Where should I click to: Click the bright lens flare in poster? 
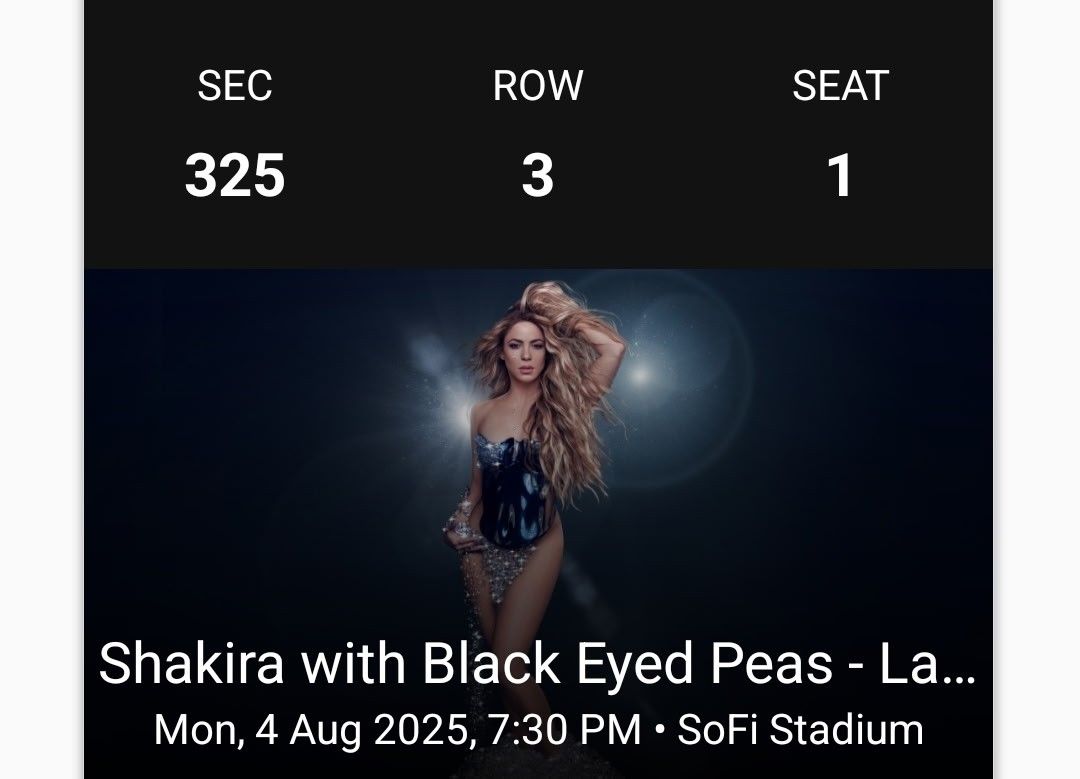coord(638,377)
